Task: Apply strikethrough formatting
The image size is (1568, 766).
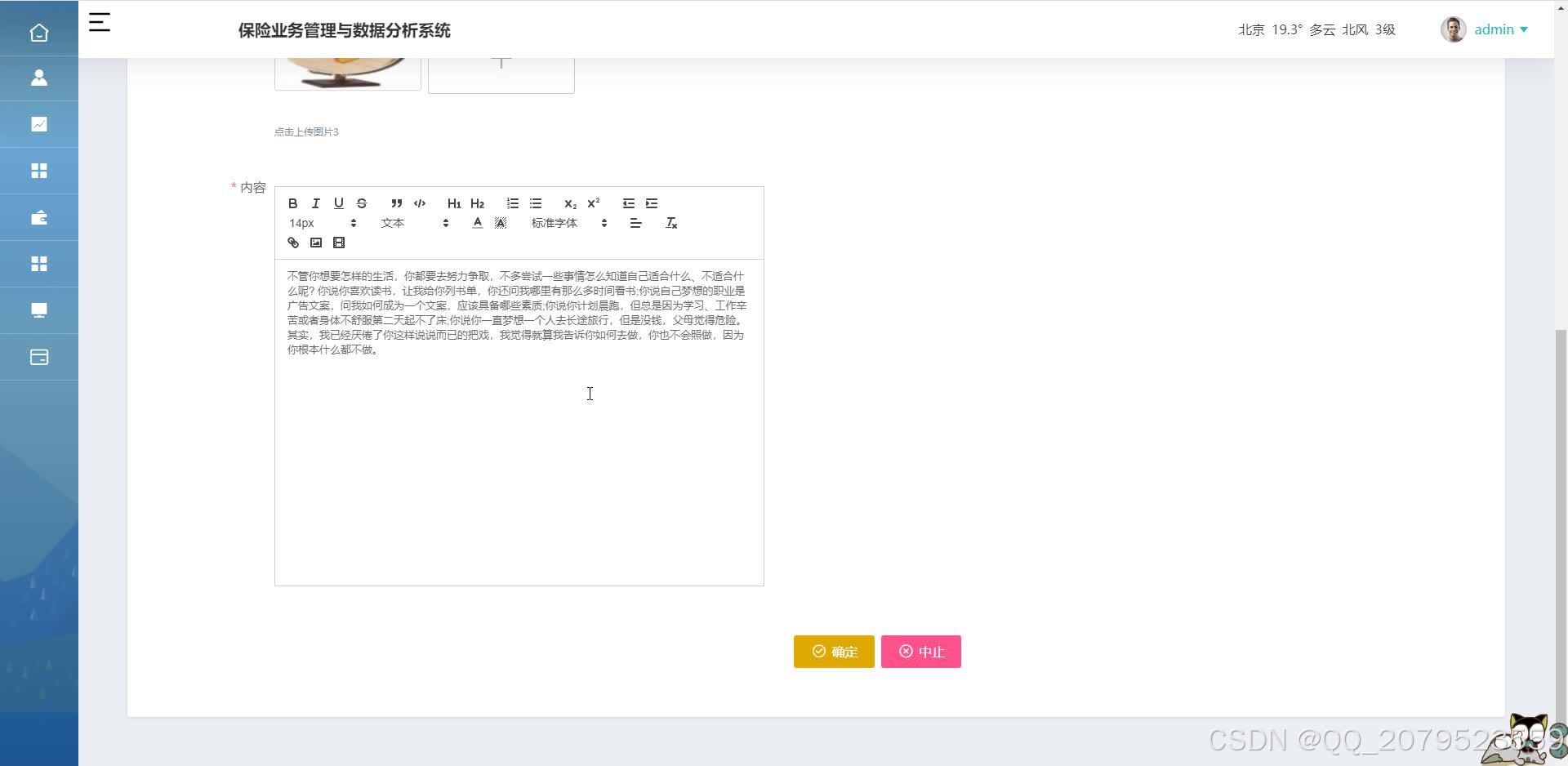Action: pos(362,203)
